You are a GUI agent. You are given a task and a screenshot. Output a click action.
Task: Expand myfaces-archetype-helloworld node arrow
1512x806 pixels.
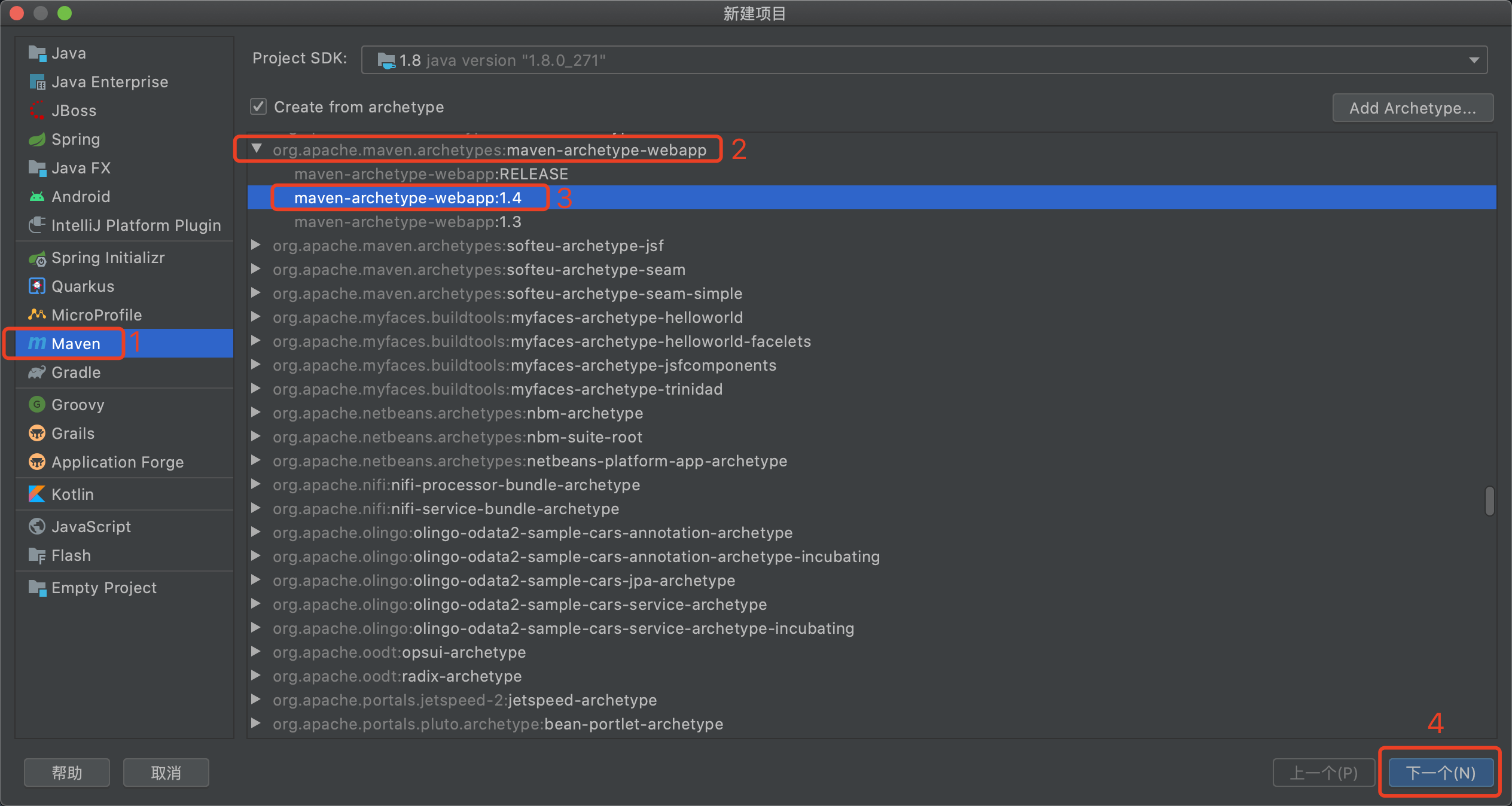255,317
